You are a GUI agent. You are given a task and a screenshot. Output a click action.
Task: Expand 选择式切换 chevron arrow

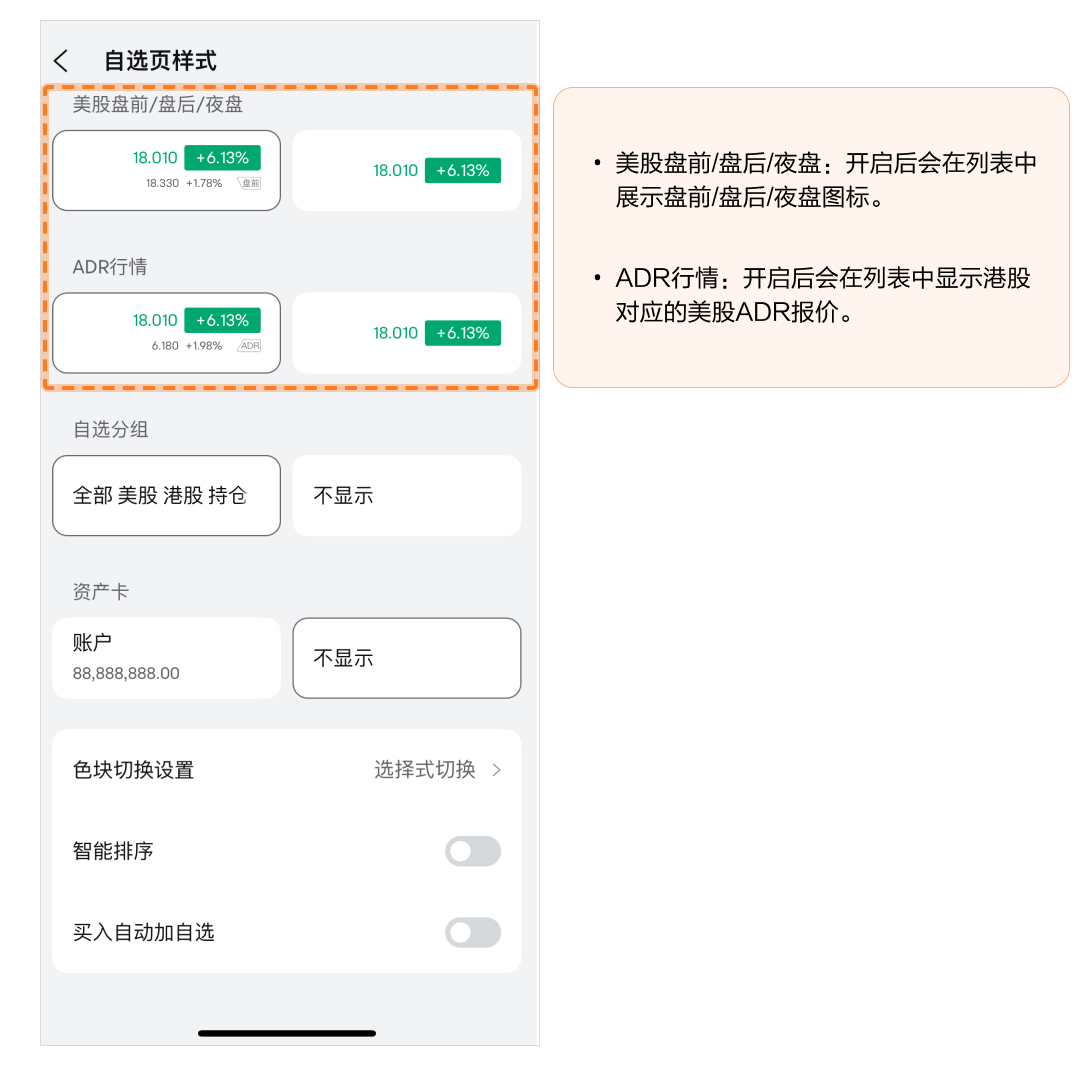pyautogui.click(x=497, y=770)
